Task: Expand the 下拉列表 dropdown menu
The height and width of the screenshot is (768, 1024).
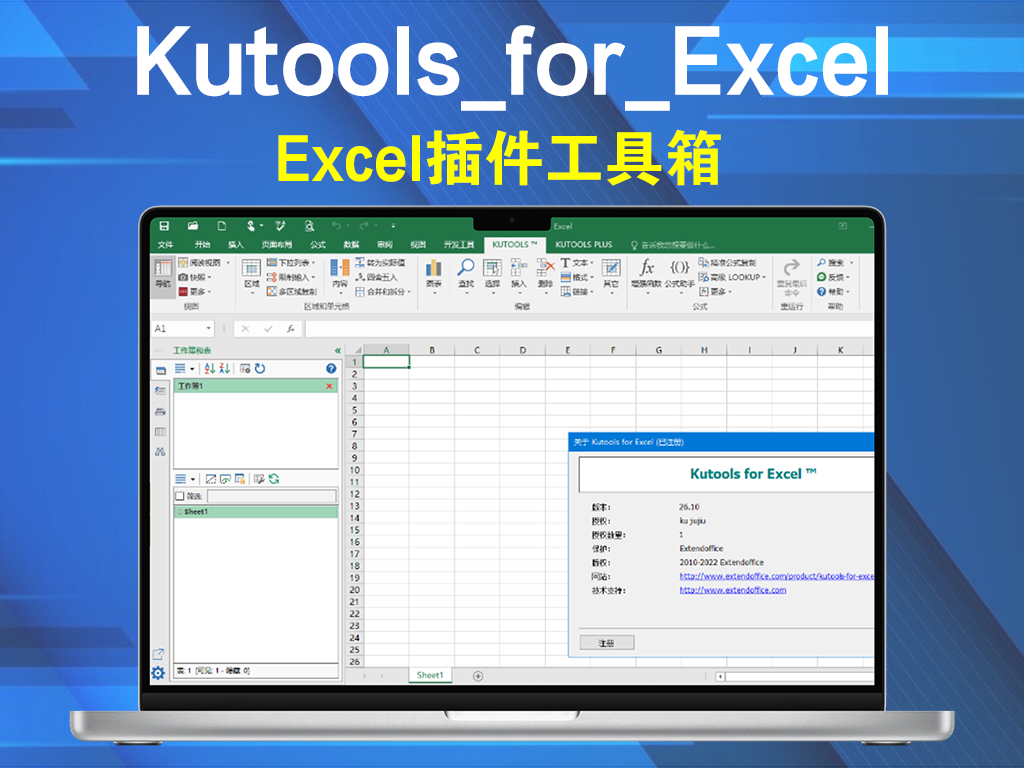Action: (291, 263)
